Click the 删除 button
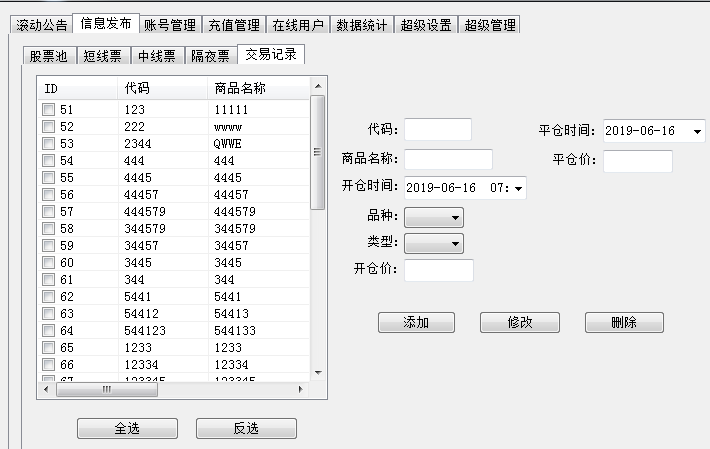 click(x=624, y=322)
